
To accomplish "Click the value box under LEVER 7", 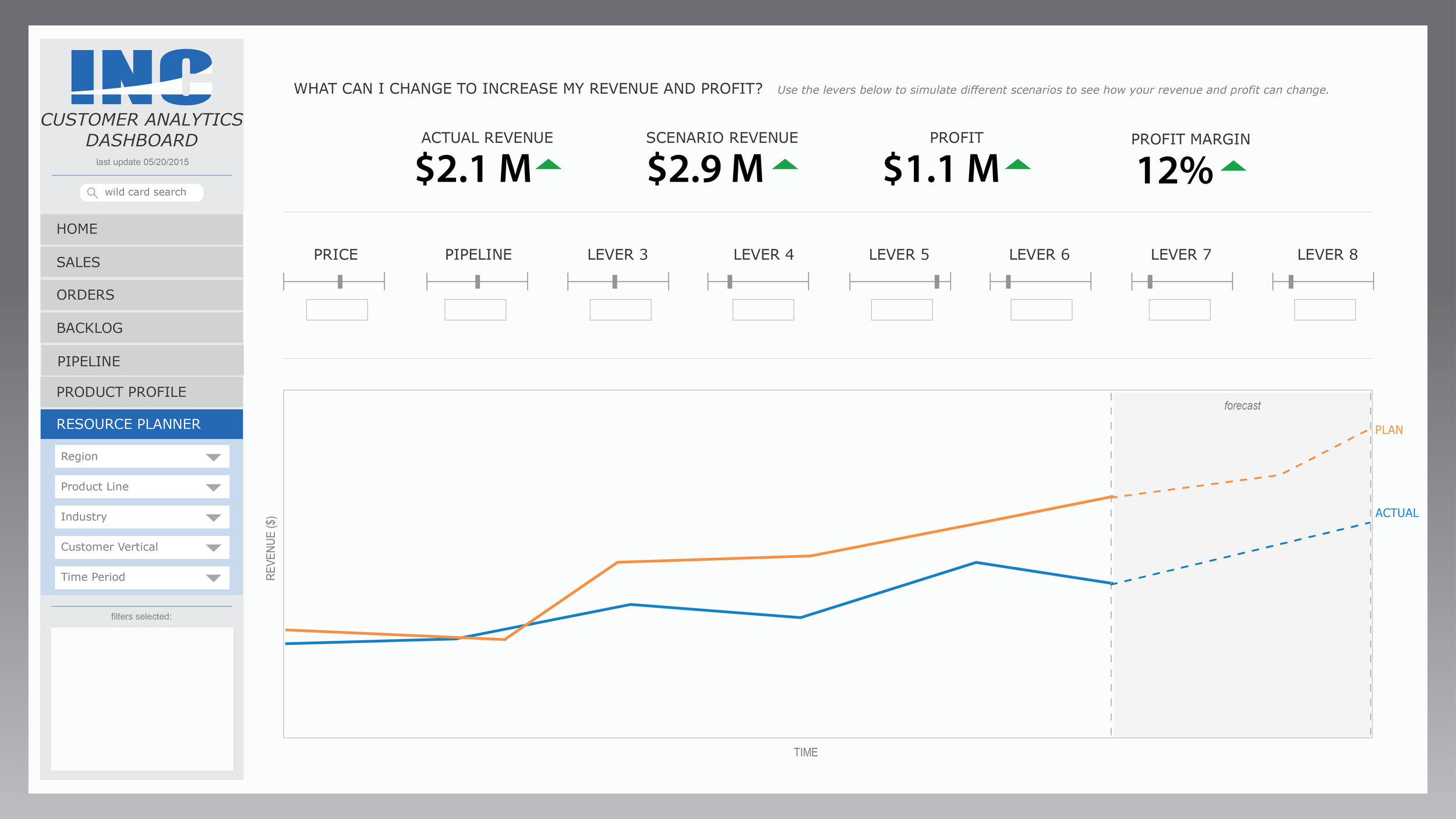I will point(1180,310).
